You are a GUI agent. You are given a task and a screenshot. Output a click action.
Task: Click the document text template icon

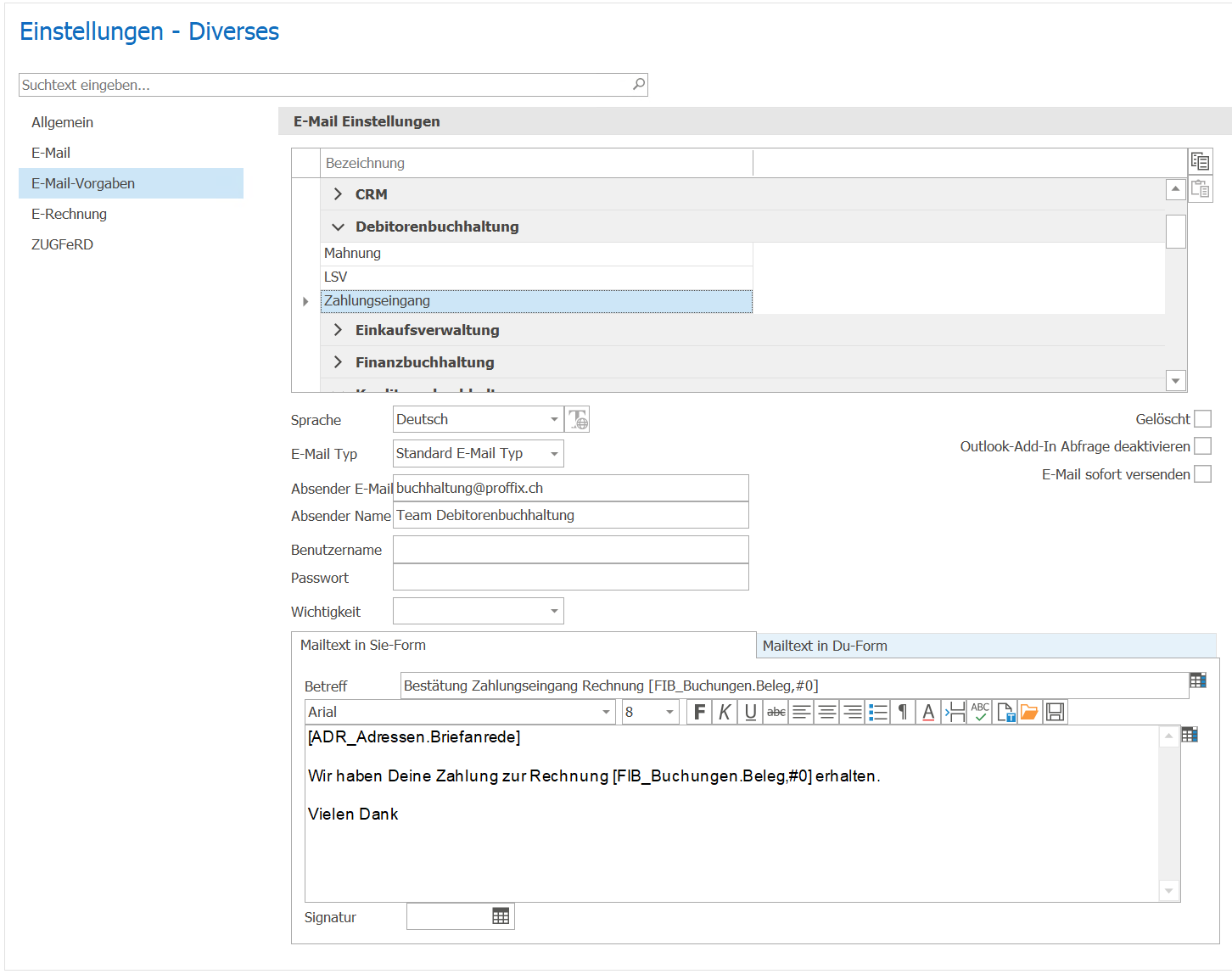[x=1005, y=712]
